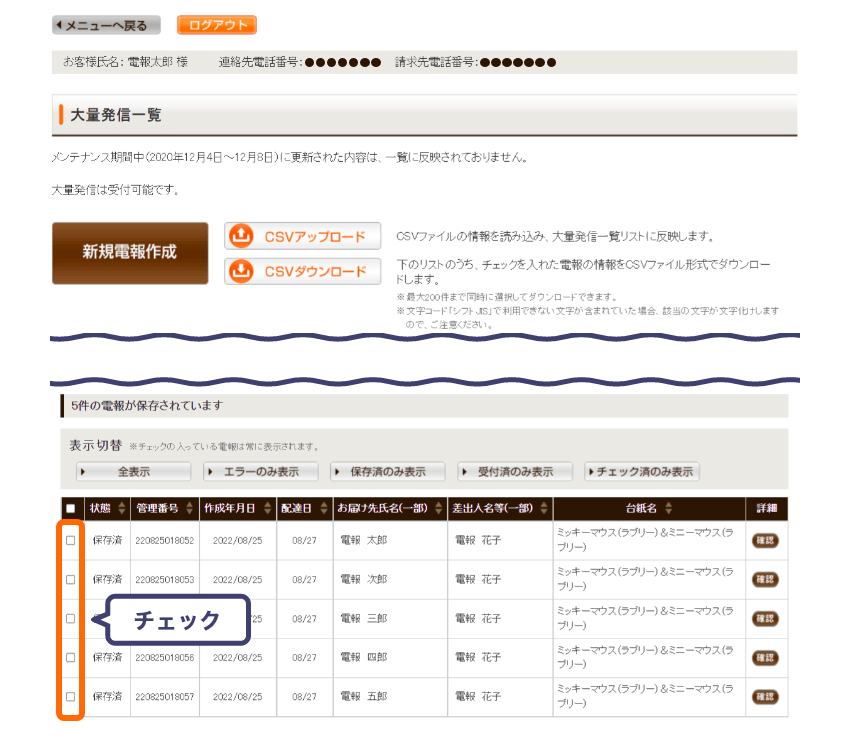Screen dimensions: 850x740
Task: Click recipient name 電報 太郎
Action: coord(364,540)
